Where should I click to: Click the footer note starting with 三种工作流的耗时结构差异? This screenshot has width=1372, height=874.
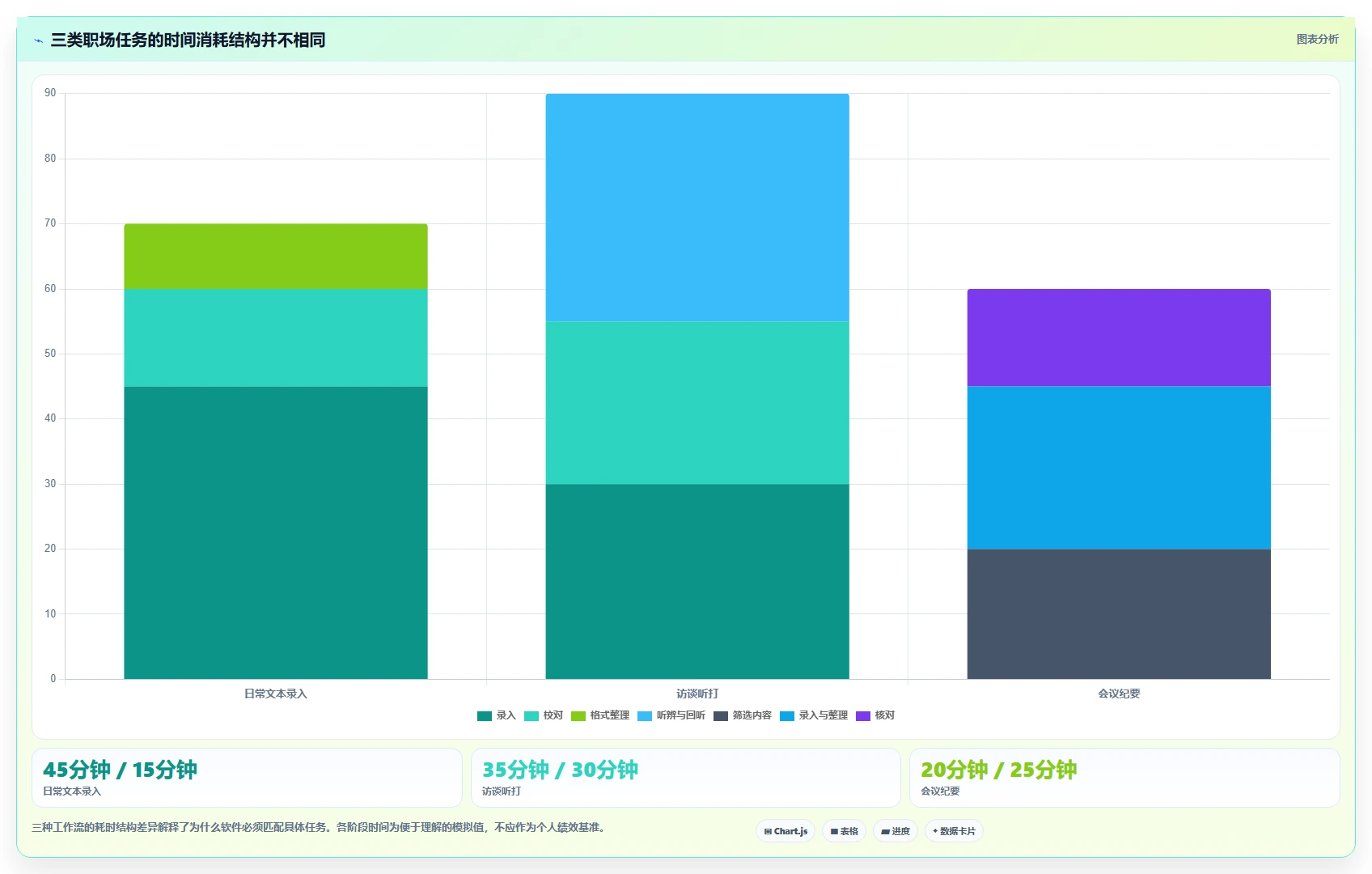(x=318, y=827)
